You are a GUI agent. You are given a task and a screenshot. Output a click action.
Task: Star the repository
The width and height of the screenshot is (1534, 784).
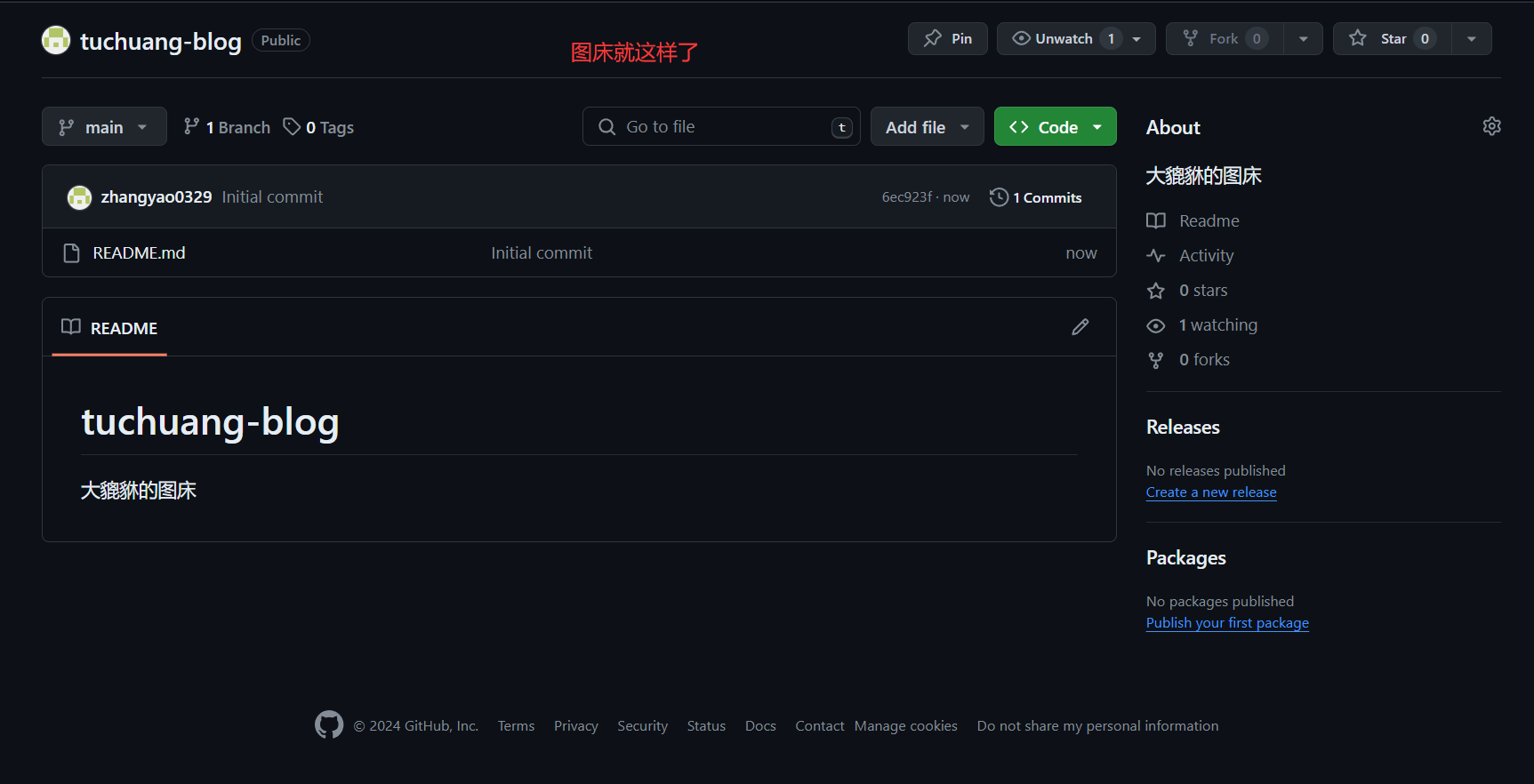click(1393, 39)
